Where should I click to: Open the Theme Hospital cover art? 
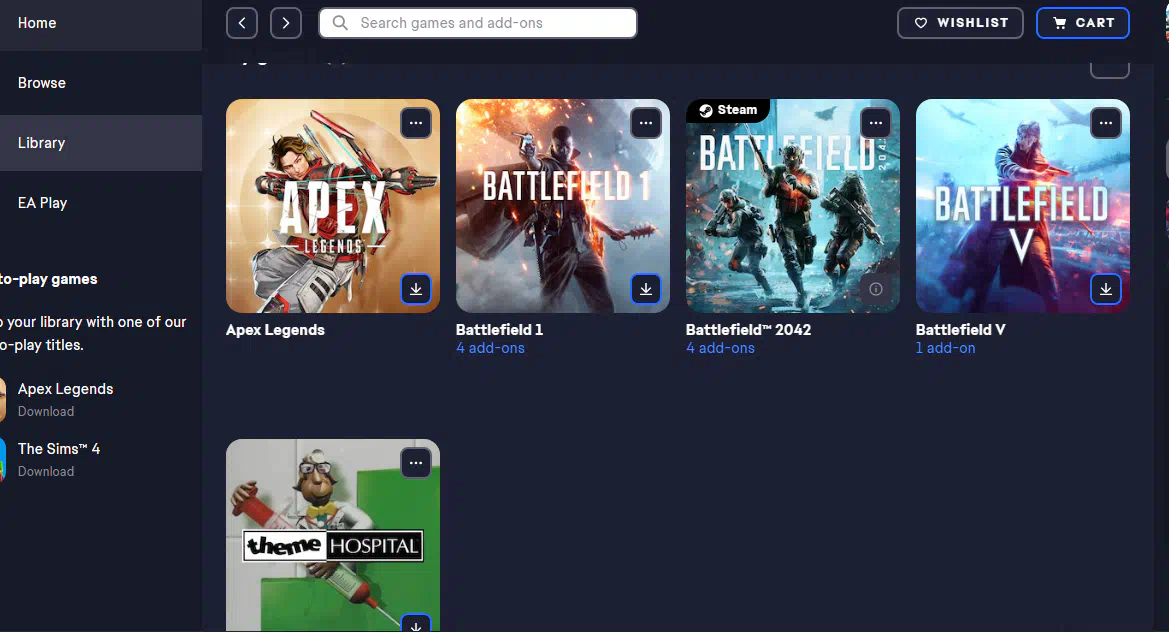pyautogui.click(x=333, y=535)
